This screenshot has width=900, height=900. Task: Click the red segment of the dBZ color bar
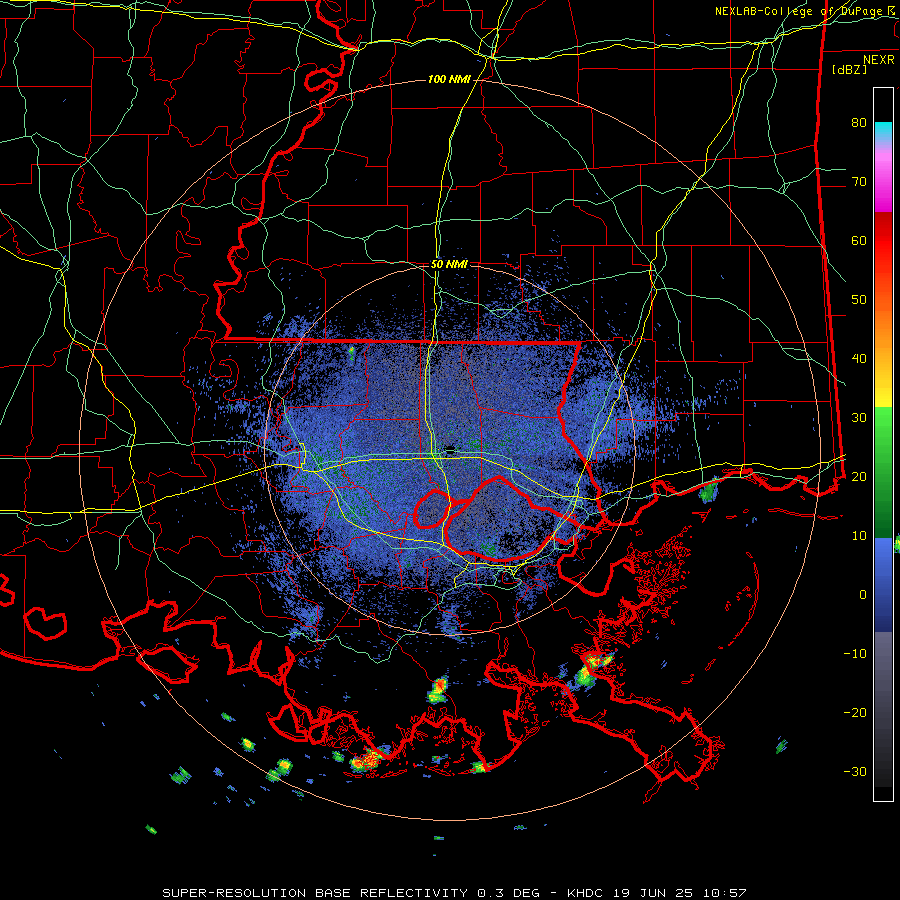pyautogui.click(x=883, y=241)
